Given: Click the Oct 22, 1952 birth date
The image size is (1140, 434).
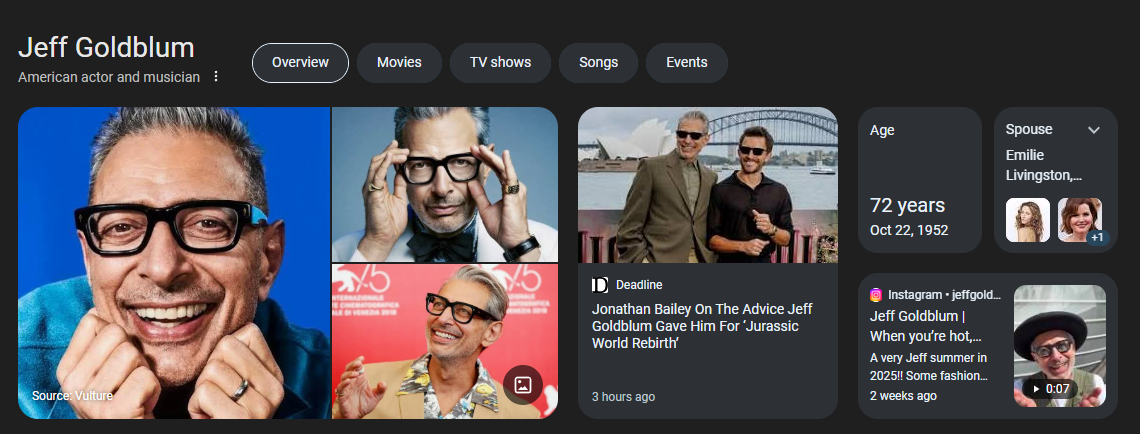Looking at the screenshot, I should 909,230.
